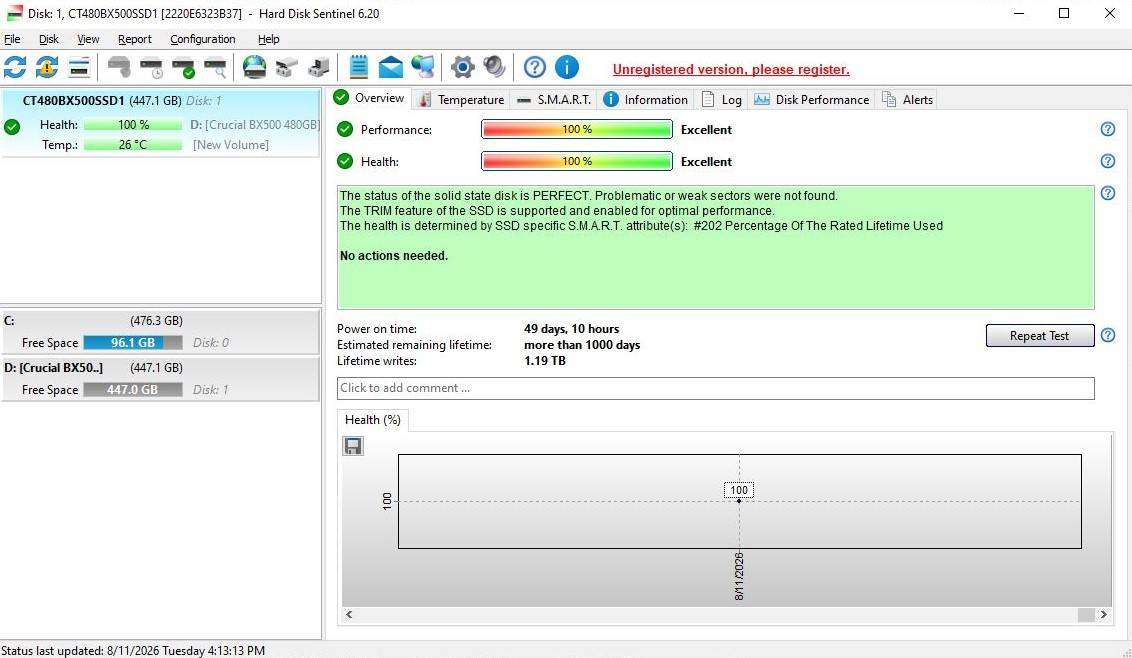This screenshot has width=1132, height=658.
Task: Click the 100 data point label on graph
Action: pyautogui.click(x=739, y=490)
